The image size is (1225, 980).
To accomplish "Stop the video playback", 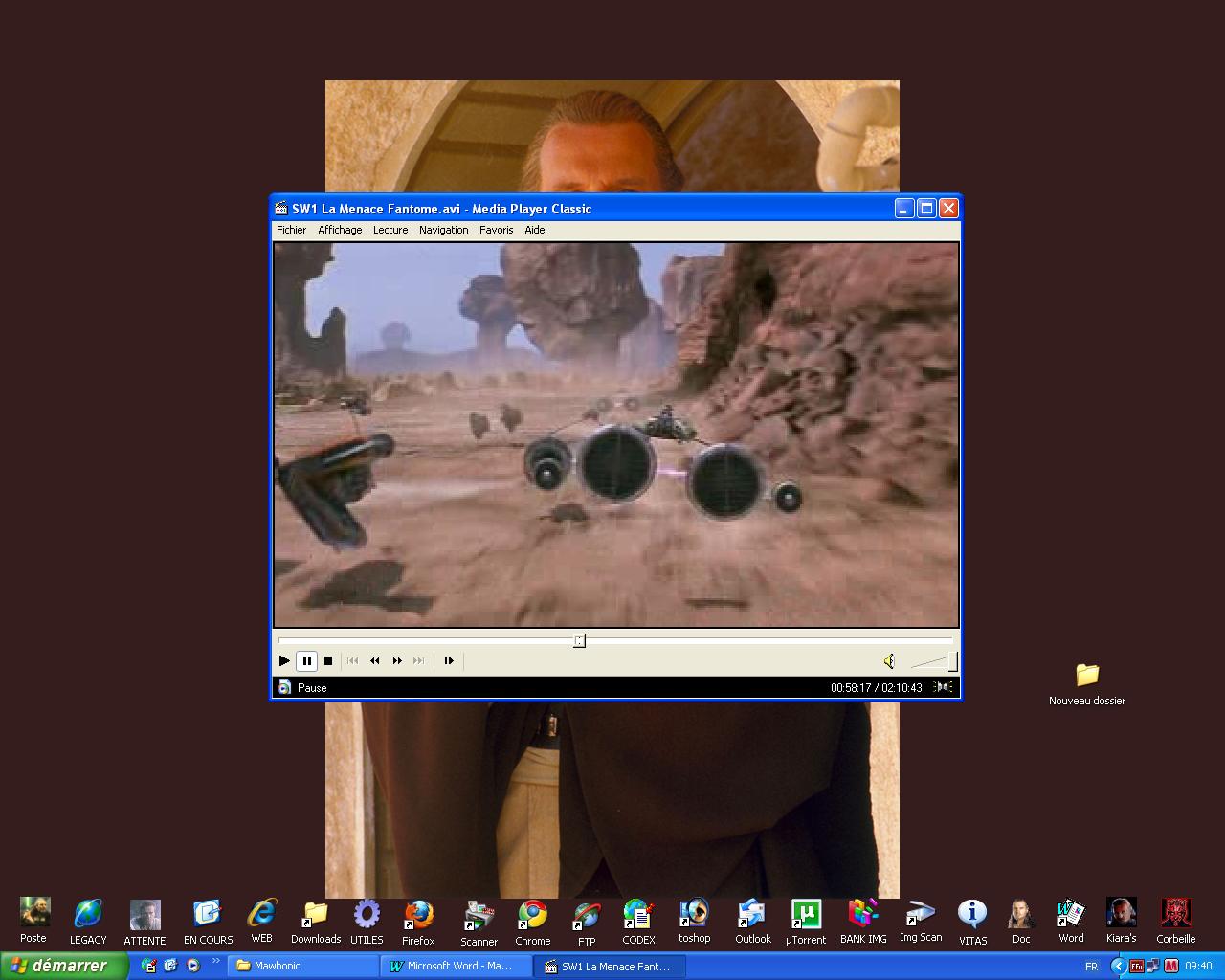I will (328, 660).
